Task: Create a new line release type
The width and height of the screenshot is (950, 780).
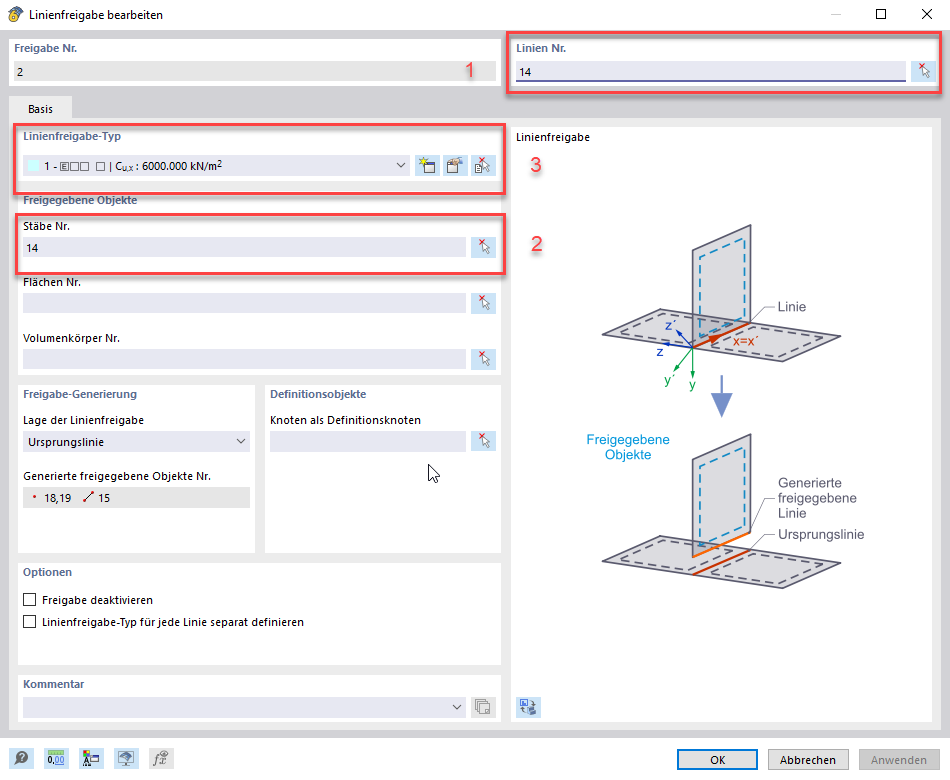Action: [x=427, y=165]
